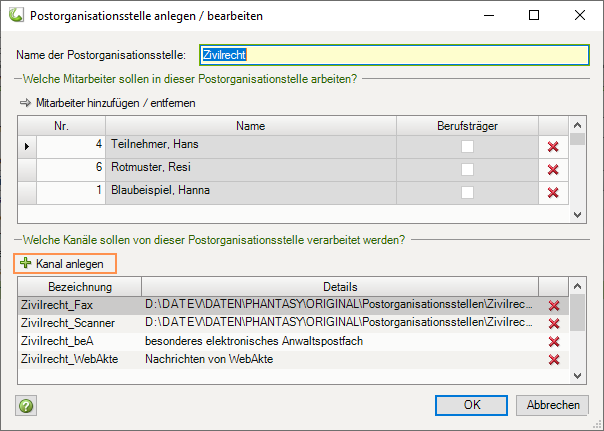Remove the Zivilrecht_Scanner channel
Image resolution: width=604 pixels, height=431 pixels.
pyautogui.click(x=554, y=324)
